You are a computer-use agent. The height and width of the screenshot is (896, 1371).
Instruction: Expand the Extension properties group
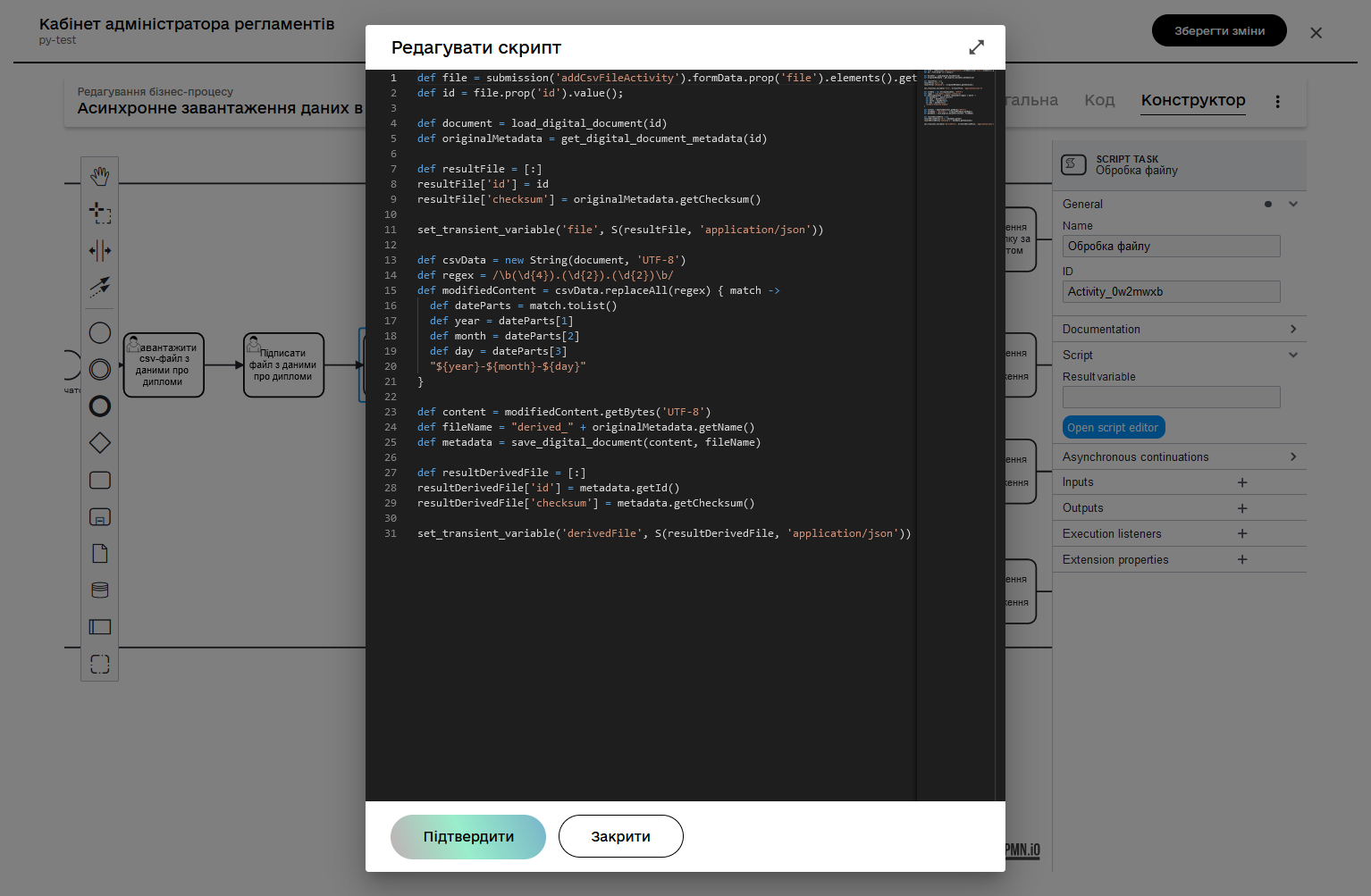1115,560
